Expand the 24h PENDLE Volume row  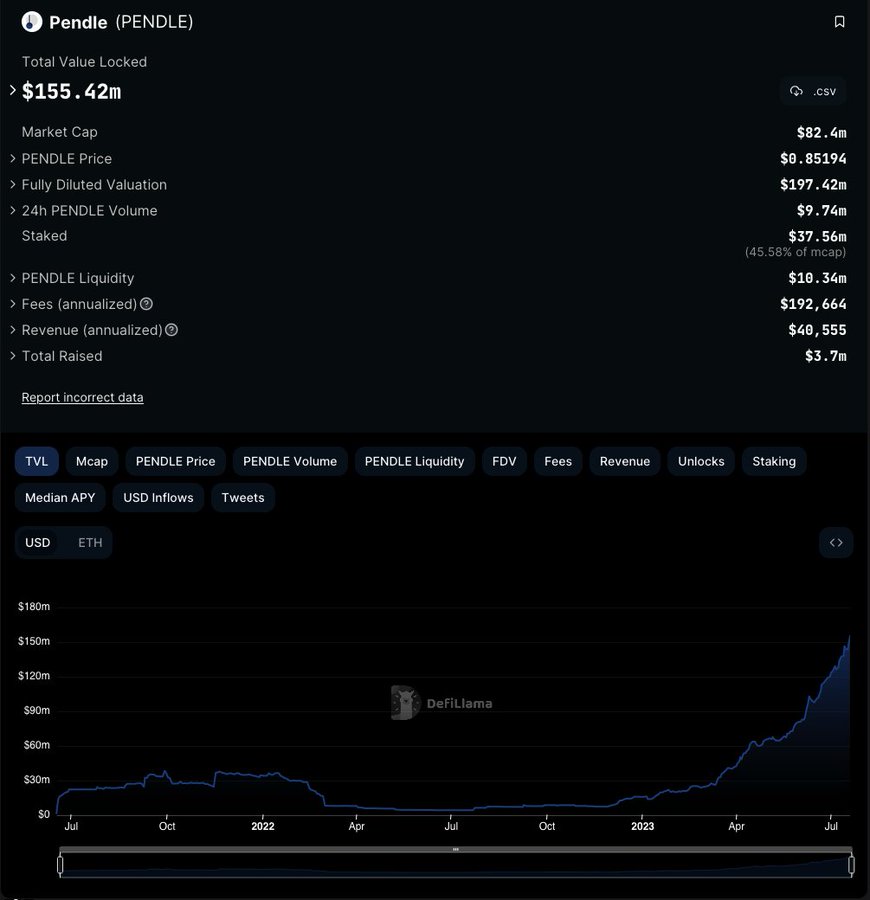point(13,211)
